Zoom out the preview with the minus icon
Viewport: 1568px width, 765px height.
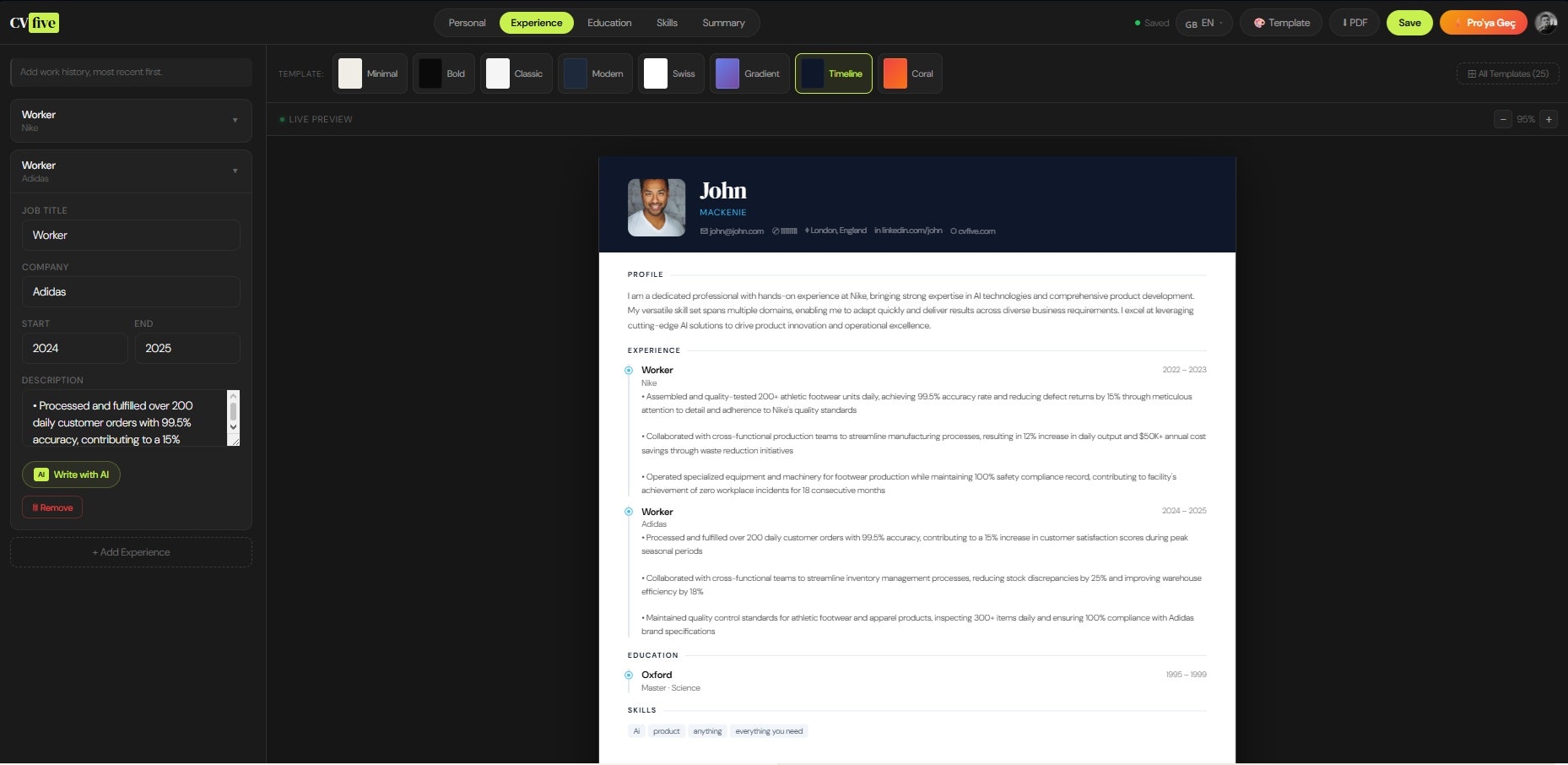tap(1503, 120)
